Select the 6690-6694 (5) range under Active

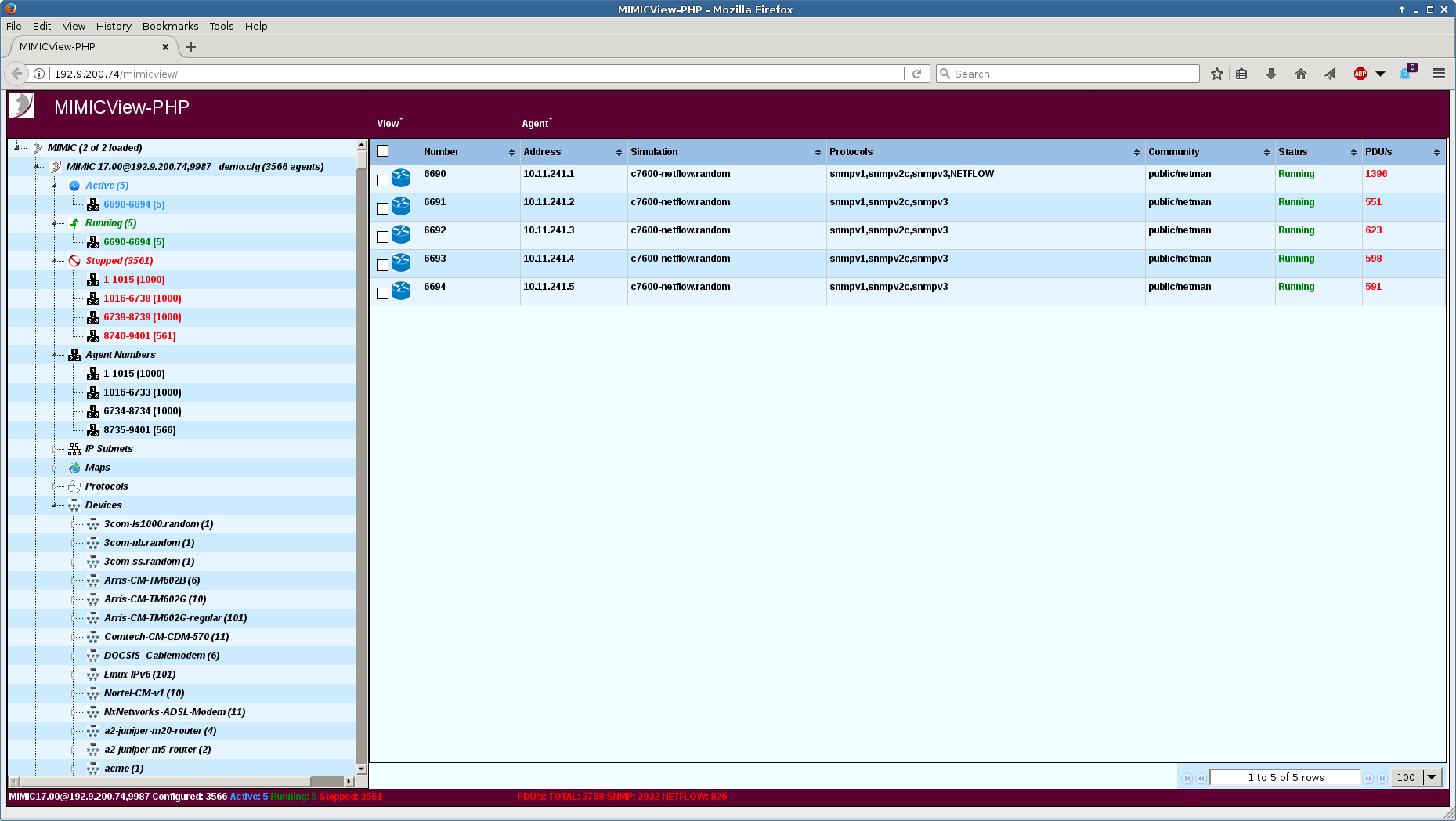tap(134, 204)
